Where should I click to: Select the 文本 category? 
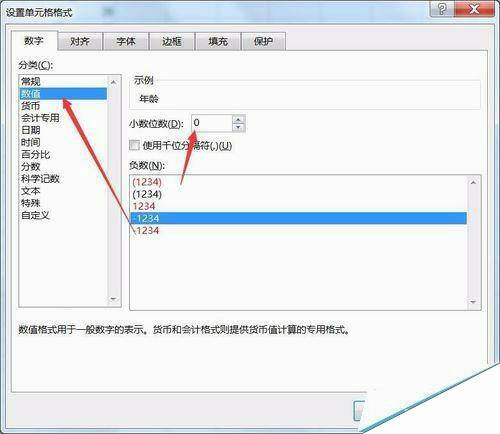(x=63, y=191)
